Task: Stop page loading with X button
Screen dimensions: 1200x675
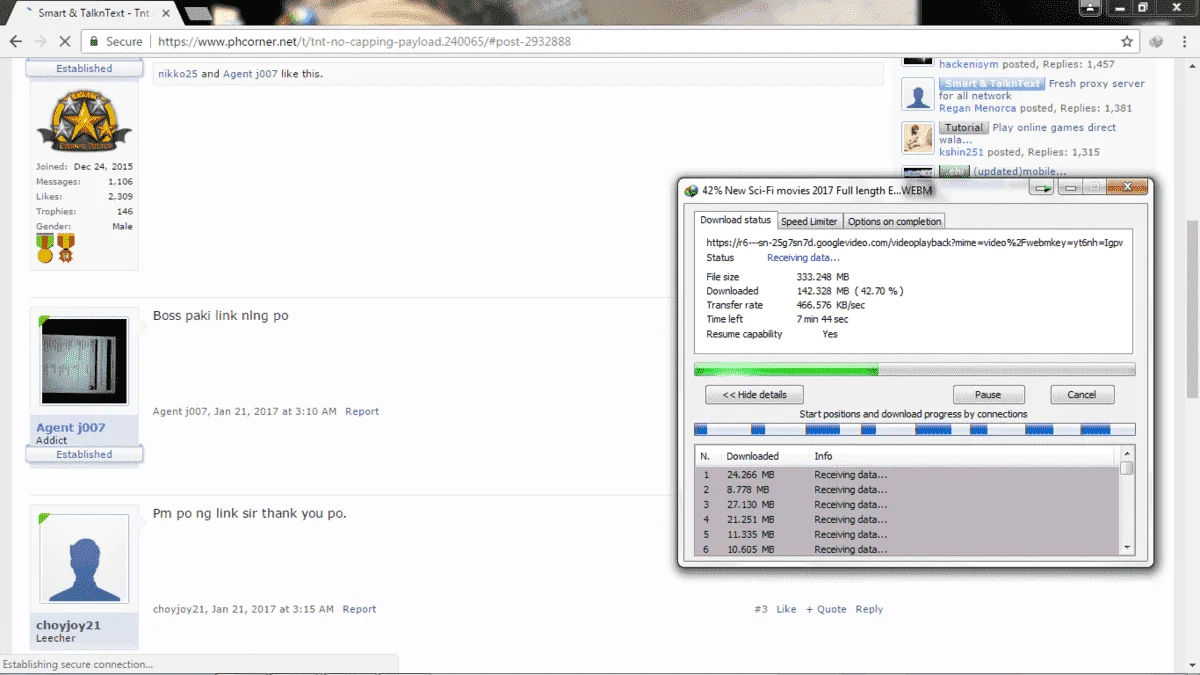Action: pos(65,42)
